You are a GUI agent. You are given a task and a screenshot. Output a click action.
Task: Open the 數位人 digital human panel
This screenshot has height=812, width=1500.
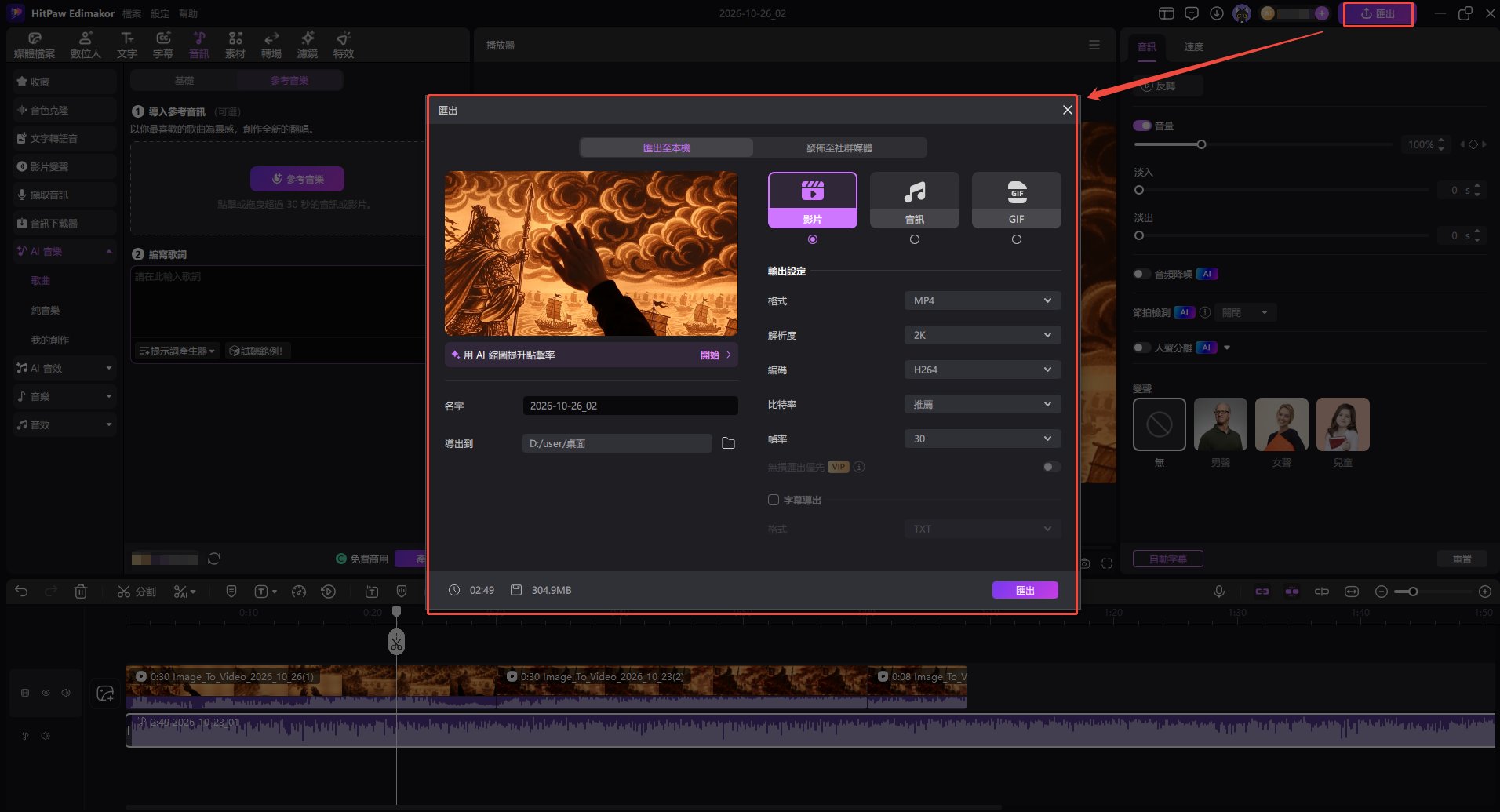coord(86,45)
